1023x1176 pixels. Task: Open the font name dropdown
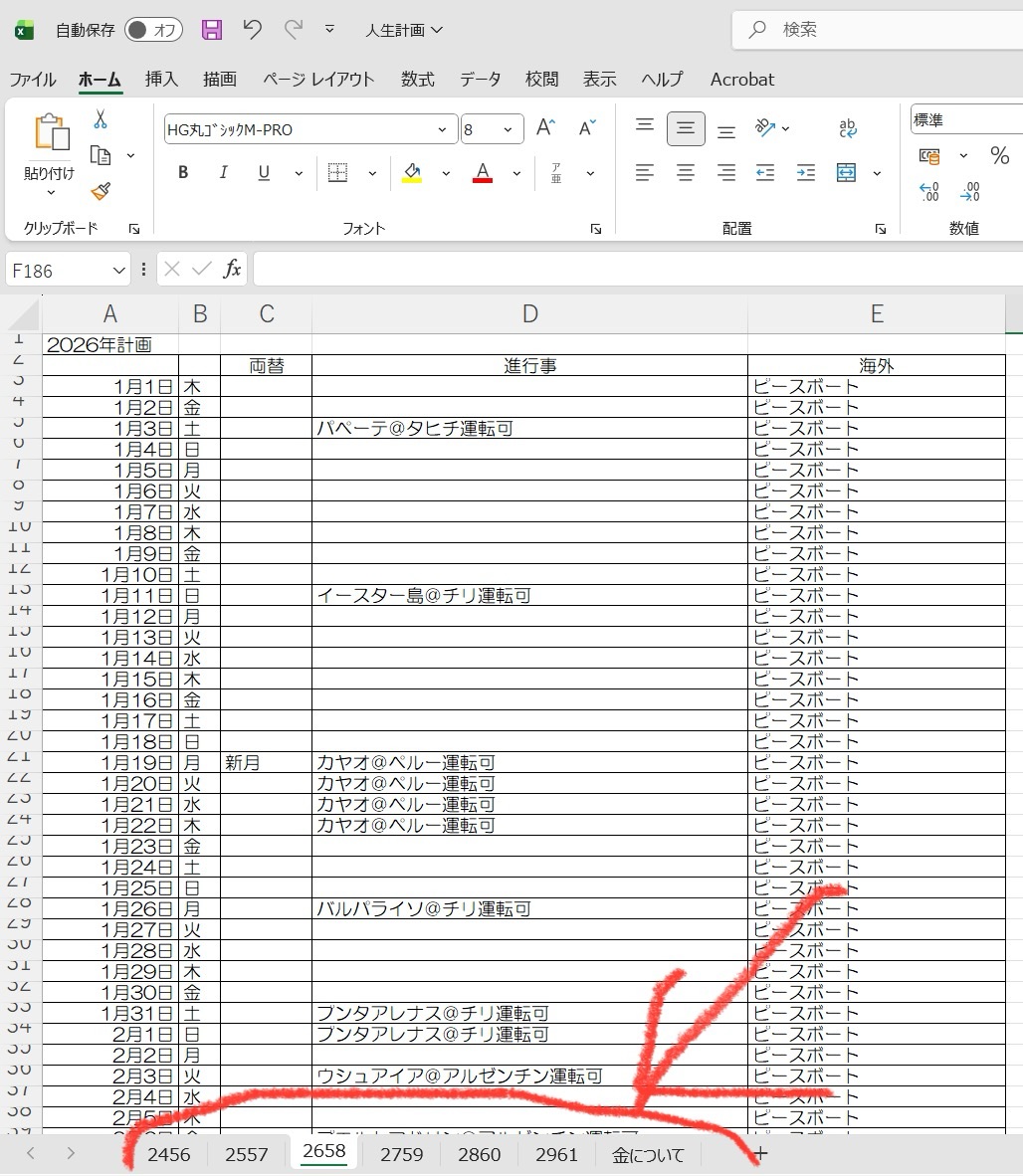click(442, 129)
